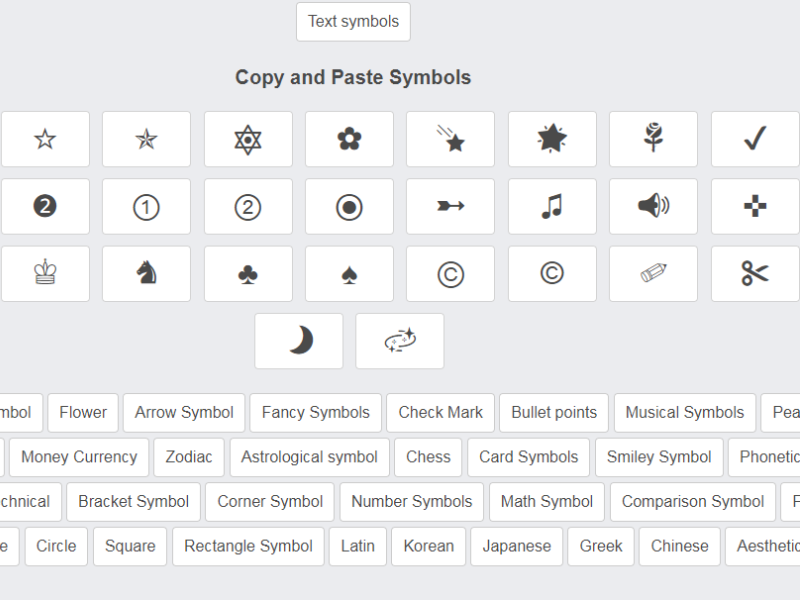
Task: Select the pencil symbol
Action: (x=653, y=273)
